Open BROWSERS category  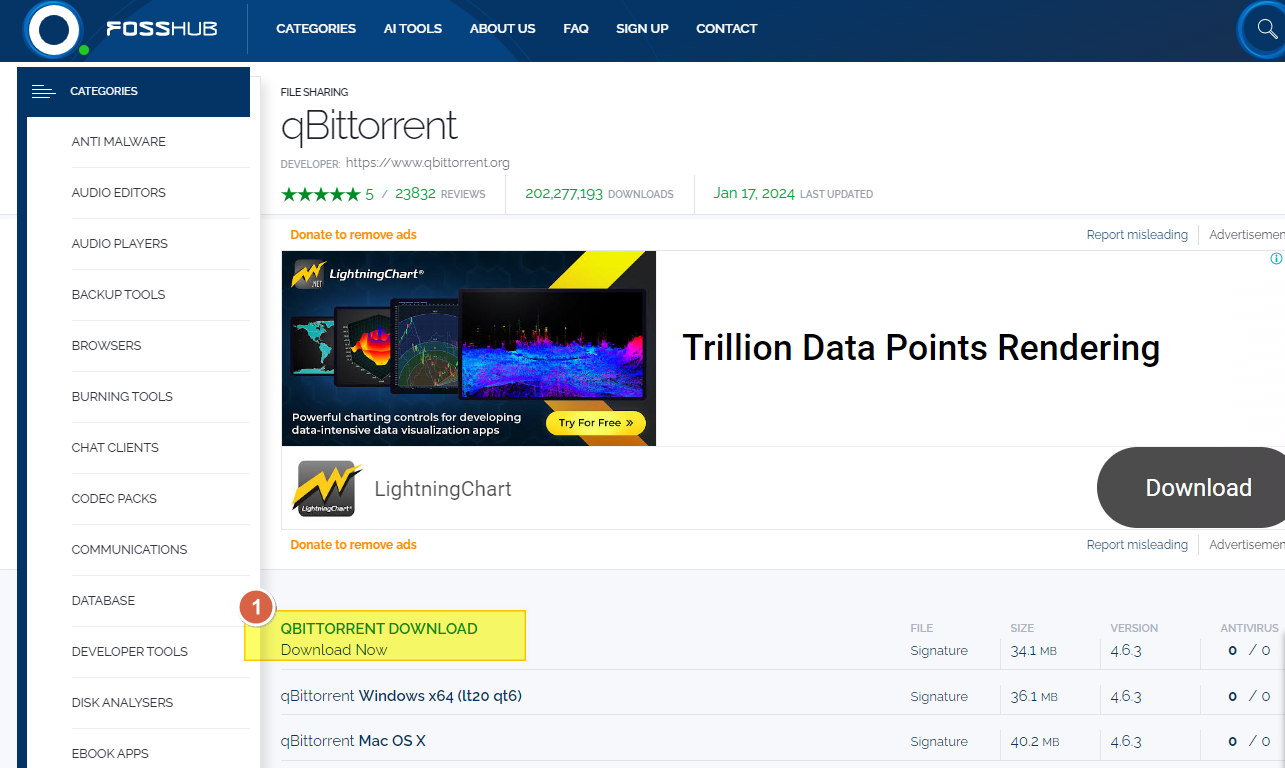[x=106, y=346]
